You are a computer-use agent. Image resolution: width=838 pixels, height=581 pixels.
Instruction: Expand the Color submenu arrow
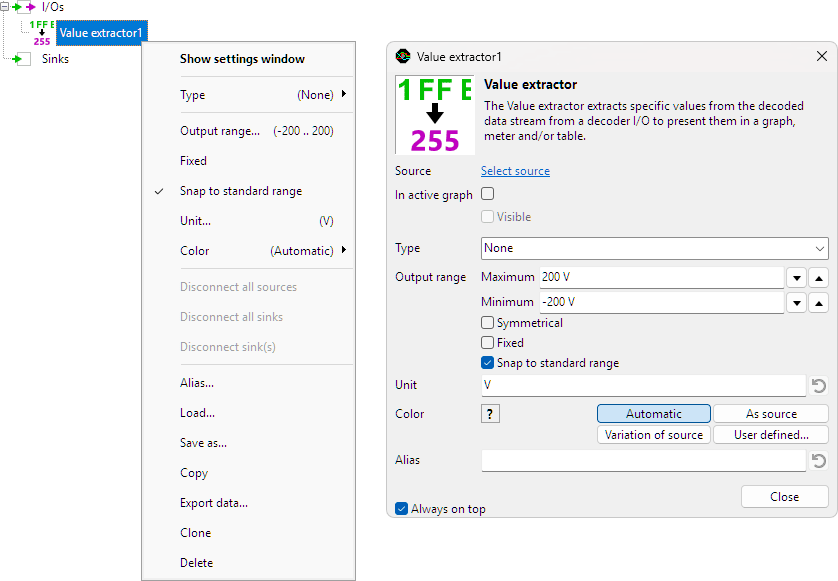(x=344, y=250)
